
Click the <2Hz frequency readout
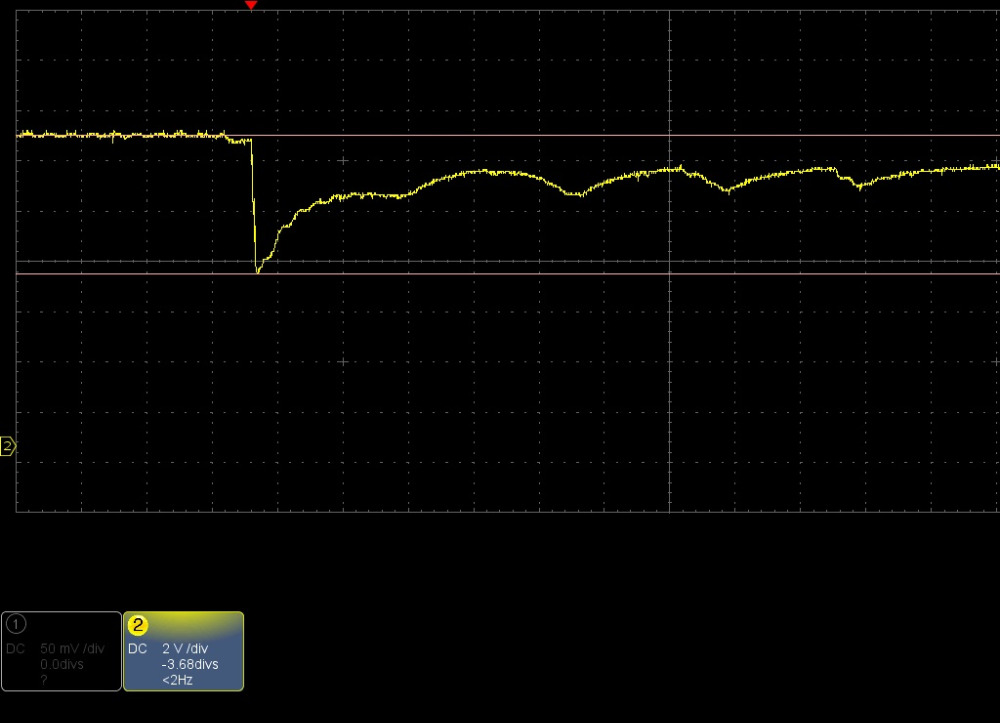[x=177, y=680]
